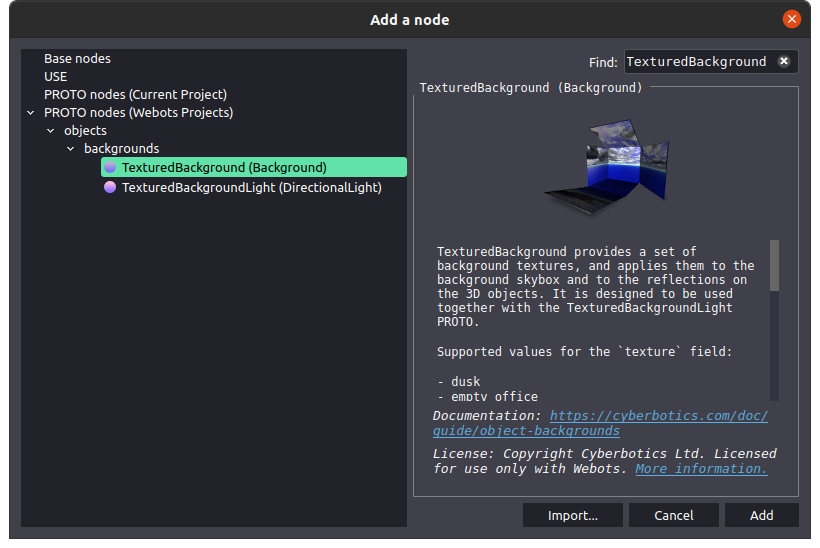Click the skybox preview thumbnail image
This screenshot has width=820, height=548.
tap(605, 164)
